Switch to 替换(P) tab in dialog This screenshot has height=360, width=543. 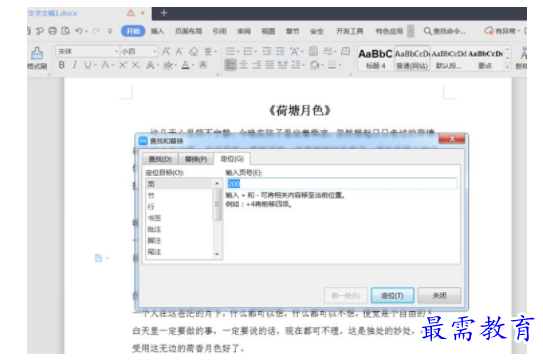[196, 159]
